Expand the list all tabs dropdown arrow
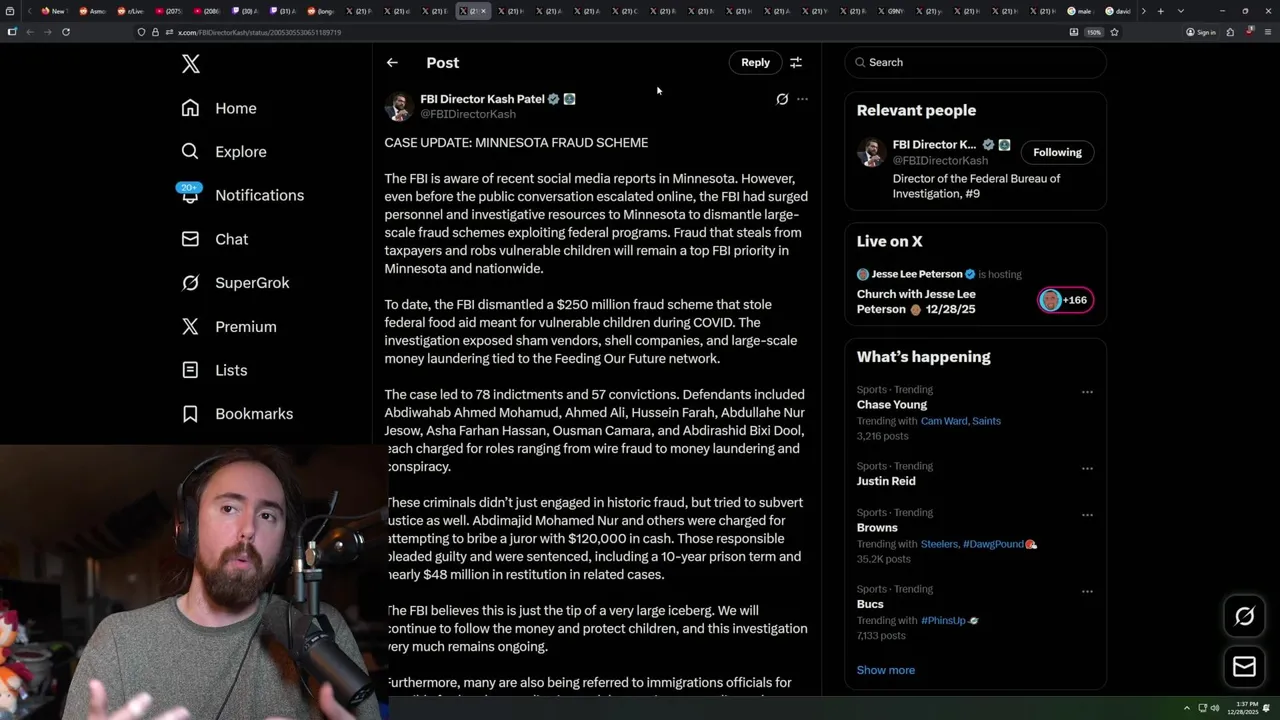The height and width of the screenshot is (720, 1280). [1181, 11]
